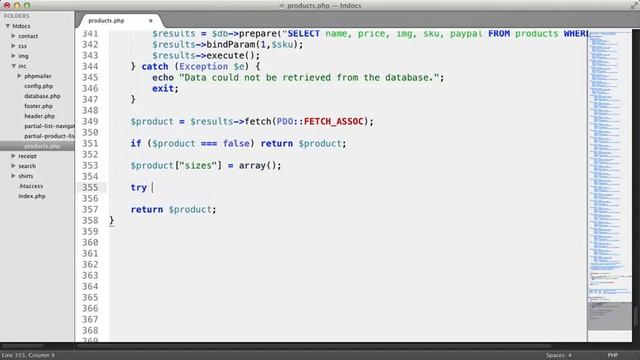Open config.php in sidebar
Viewport: 640px width, 360px height.
pyautogui.click(x=39, y=86)
